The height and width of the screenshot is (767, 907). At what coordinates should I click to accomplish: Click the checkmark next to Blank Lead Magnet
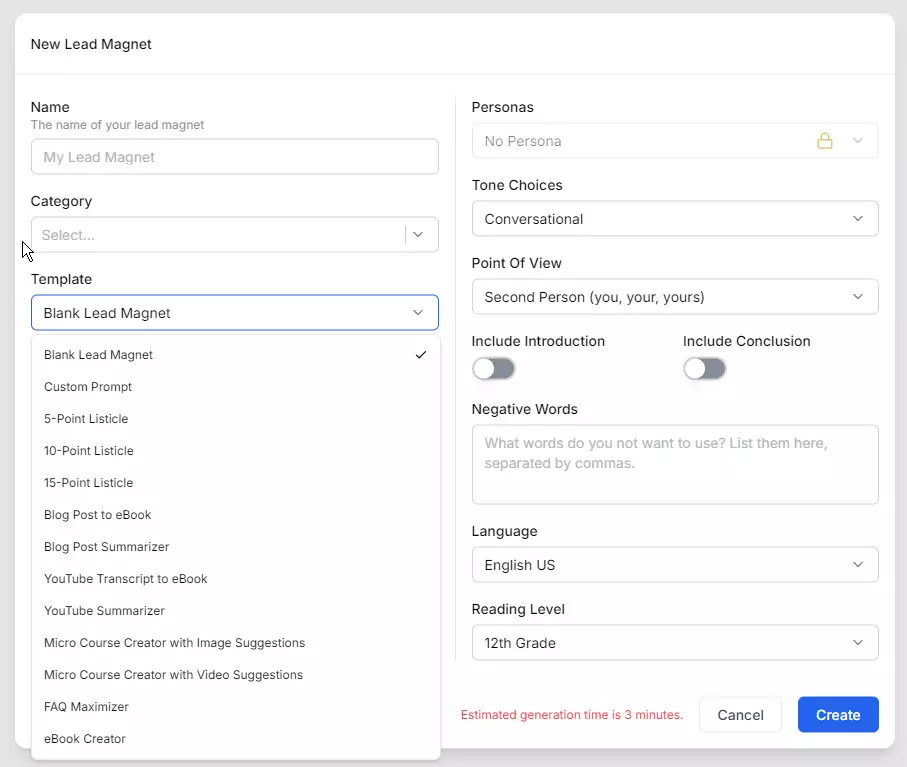[x=421, y=354]
